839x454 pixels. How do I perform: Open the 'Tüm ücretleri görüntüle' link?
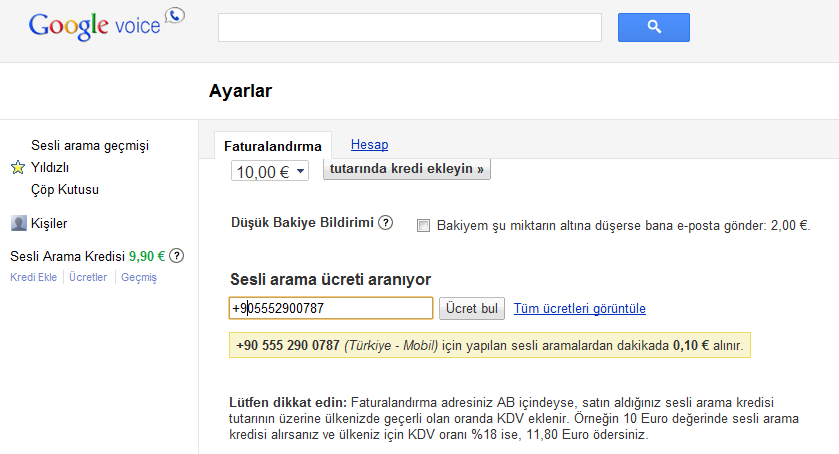pos(579,308)
